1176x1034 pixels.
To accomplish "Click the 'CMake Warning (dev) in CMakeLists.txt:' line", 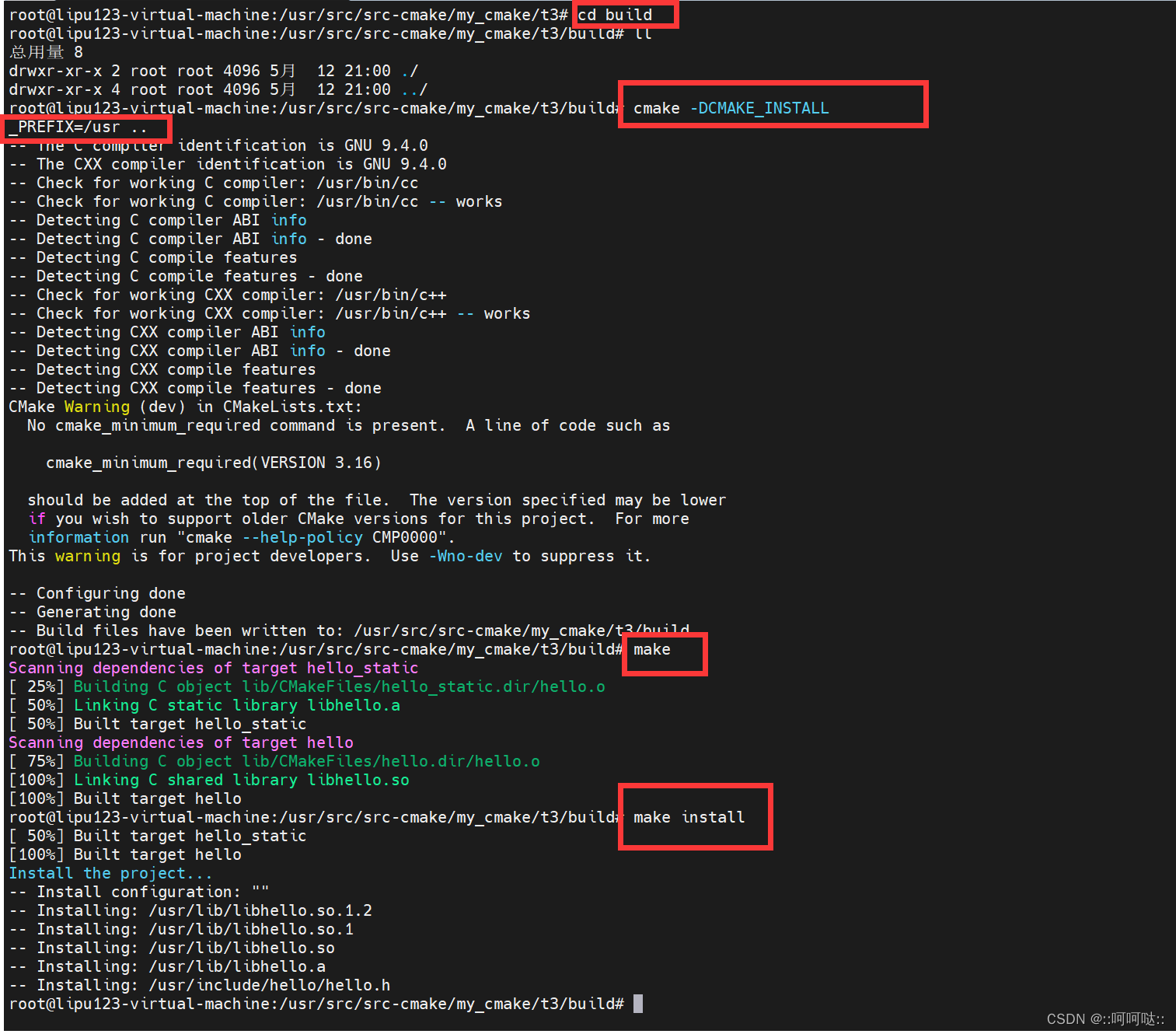I will pos(185,407).
